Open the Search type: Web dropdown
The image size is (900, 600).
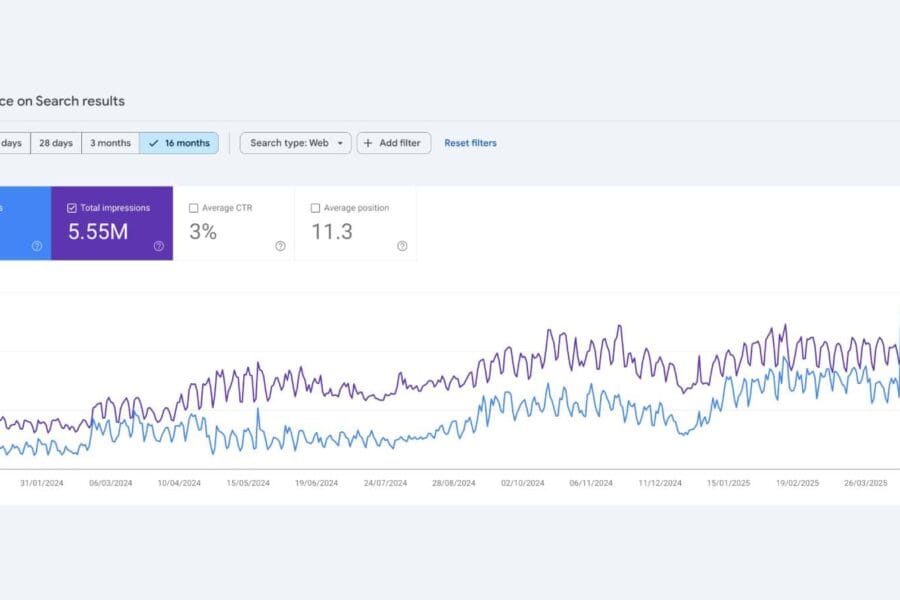click(x=295, y=143)
